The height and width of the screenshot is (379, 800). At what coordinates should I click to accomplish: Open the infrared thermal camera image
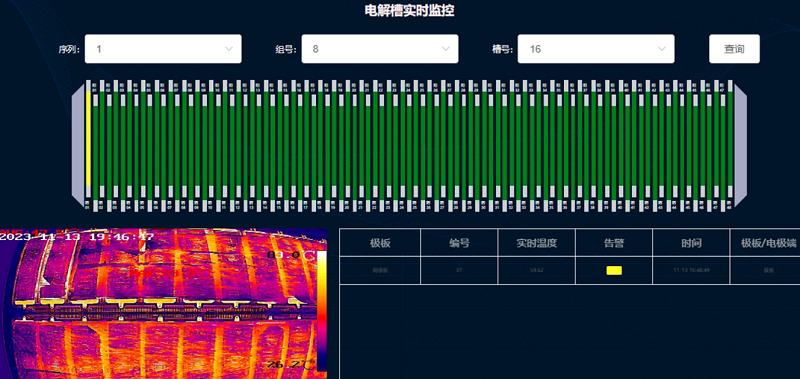163,304
